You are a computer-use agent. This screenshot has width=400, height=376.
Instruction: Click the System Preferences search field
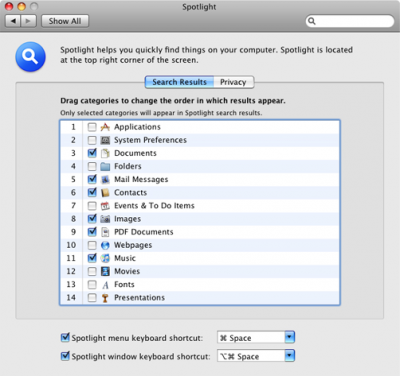(x=350, y=21)
